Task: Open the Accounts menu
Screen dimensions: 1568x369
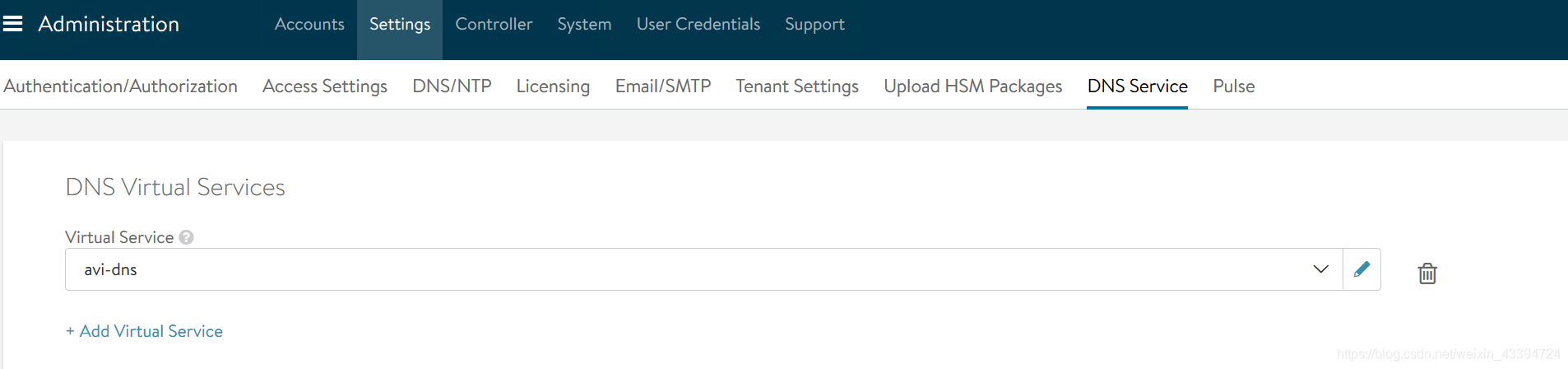Action: [x=309, y=24]
